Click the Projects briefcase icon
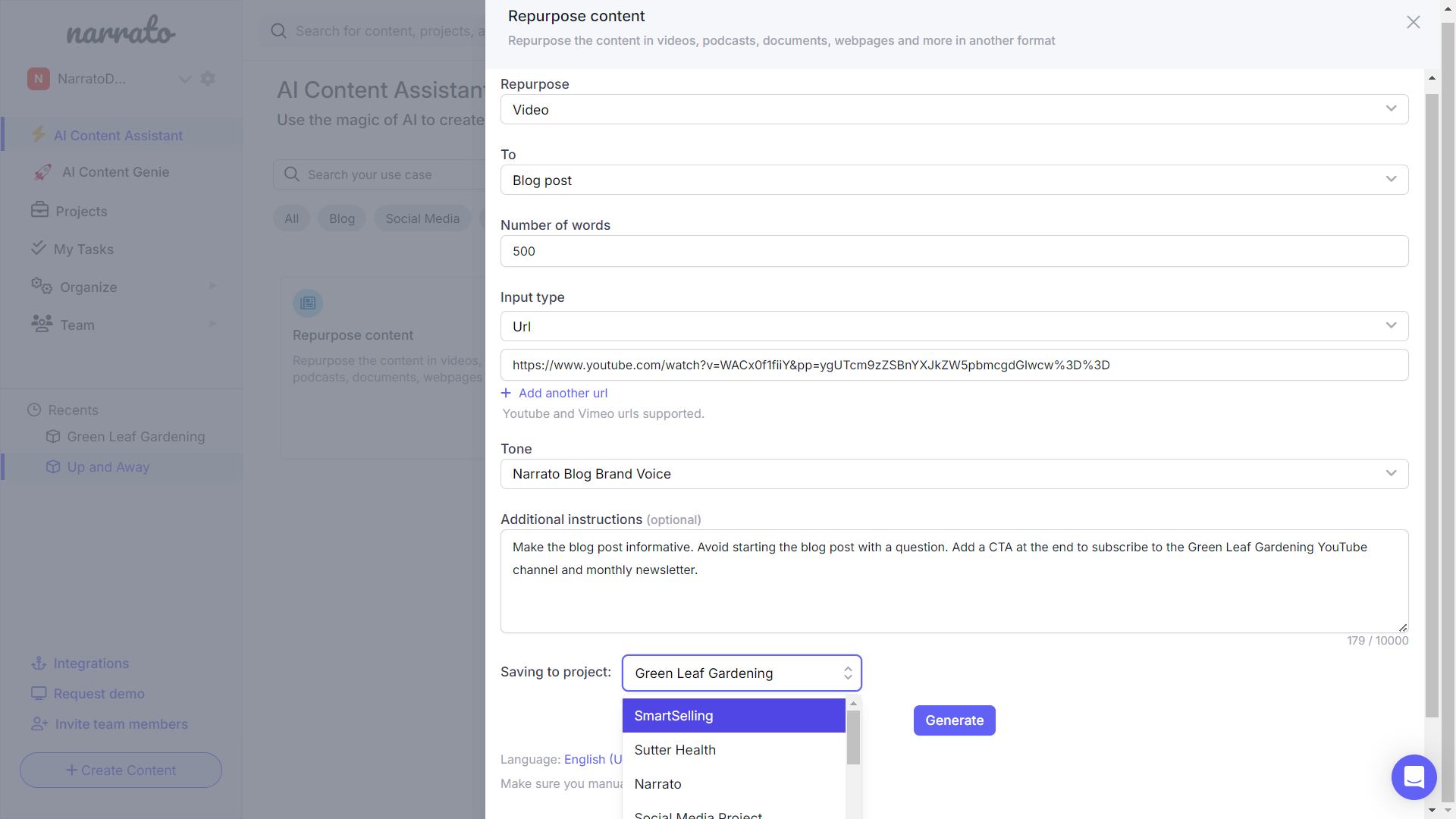This screenshot has width=1456, height=819. [x=39, y=210]
